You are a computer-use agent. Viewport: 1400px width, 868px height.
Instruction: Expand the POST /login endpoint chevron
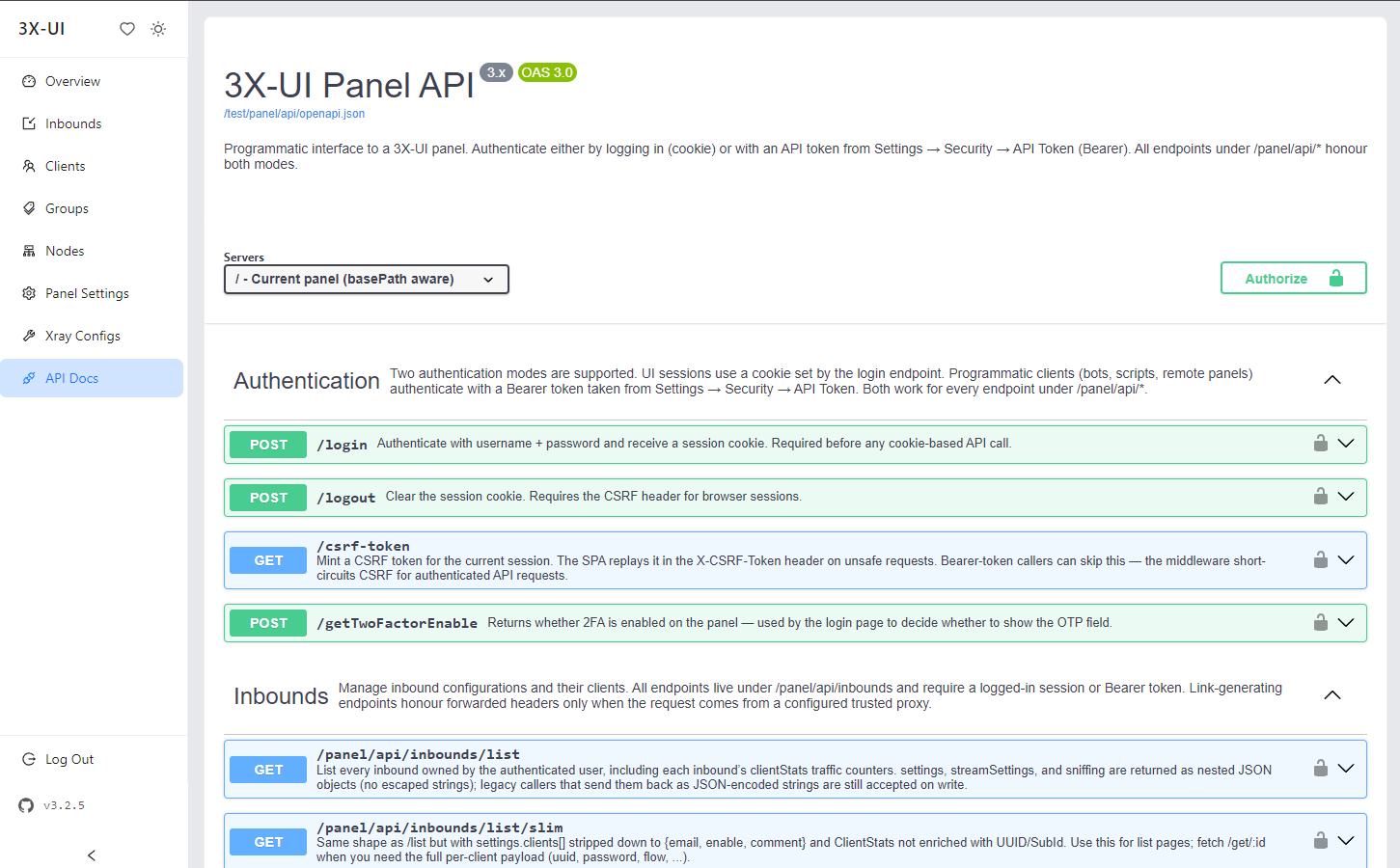click(x=1346, y=444)
